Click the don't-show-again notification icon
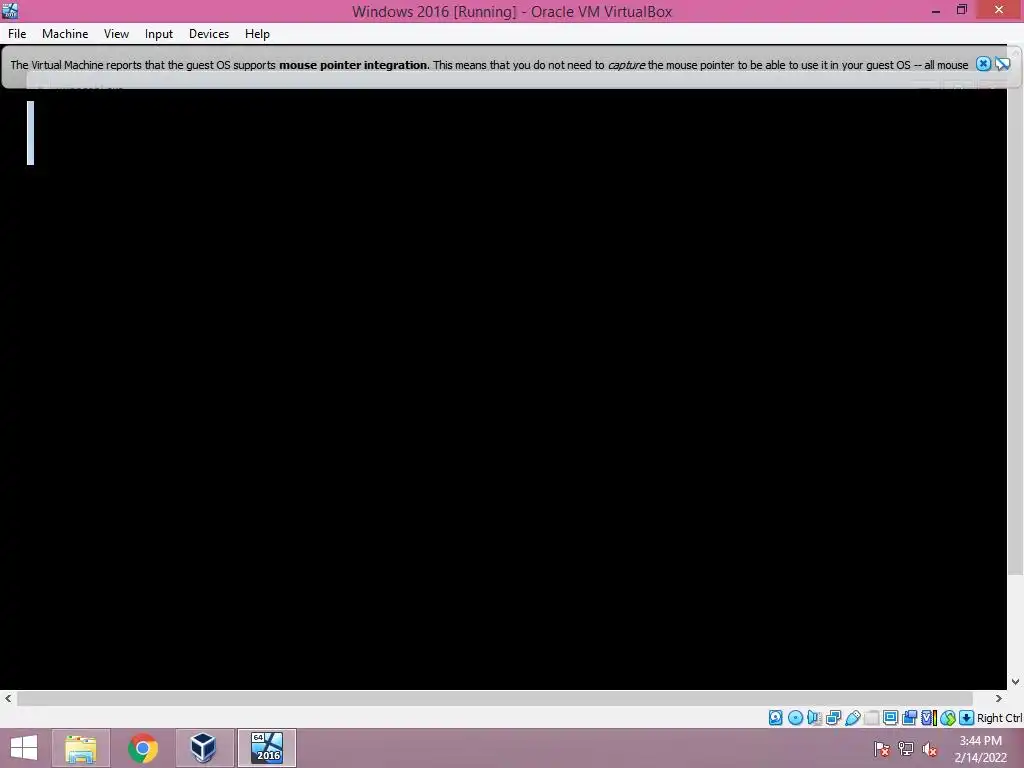The image size is (1024, 768). pyautogui.click(x=1002, y=64)
